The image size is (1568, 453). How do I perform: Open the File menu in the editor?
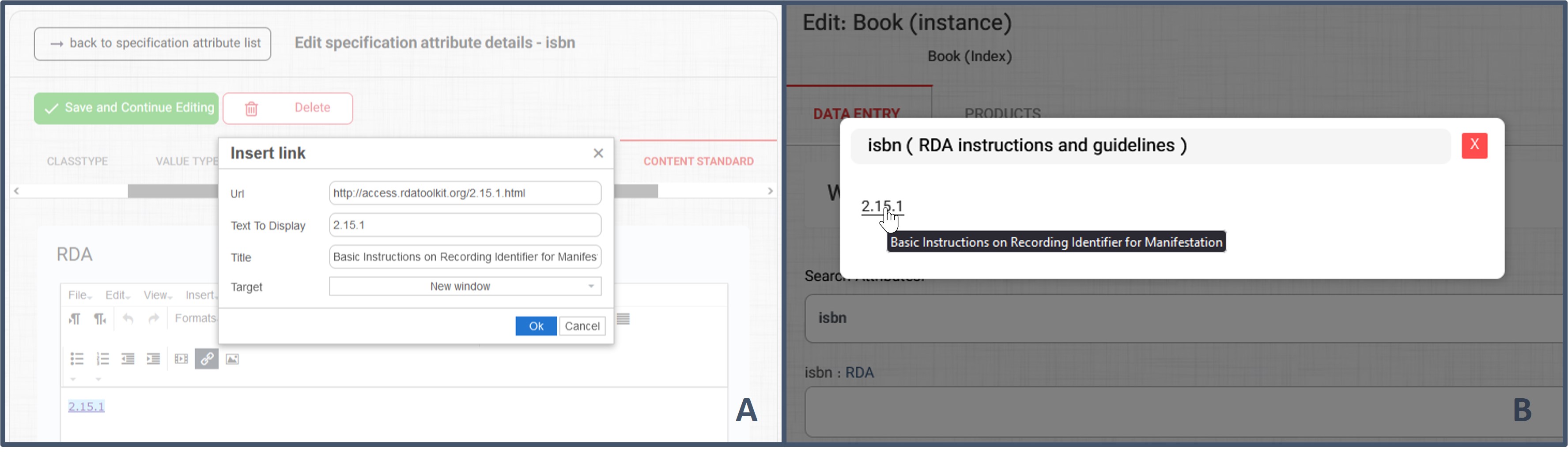(x=80, y=295)
